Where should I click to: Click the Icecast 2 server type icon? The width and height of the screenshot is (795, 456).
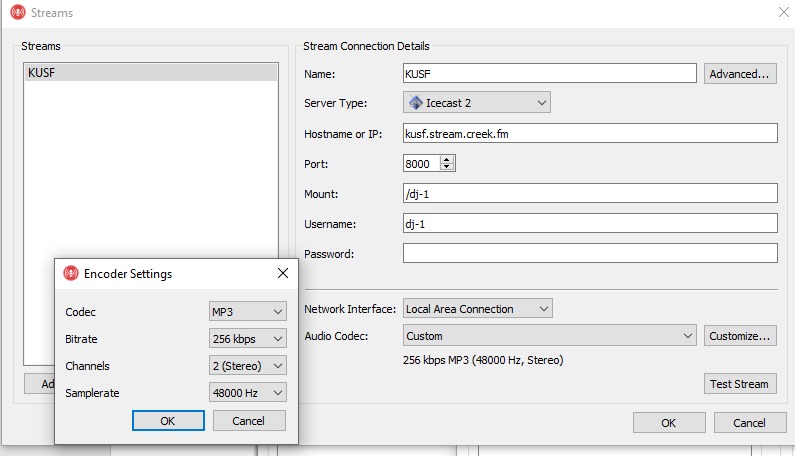(x=416, y=102)
